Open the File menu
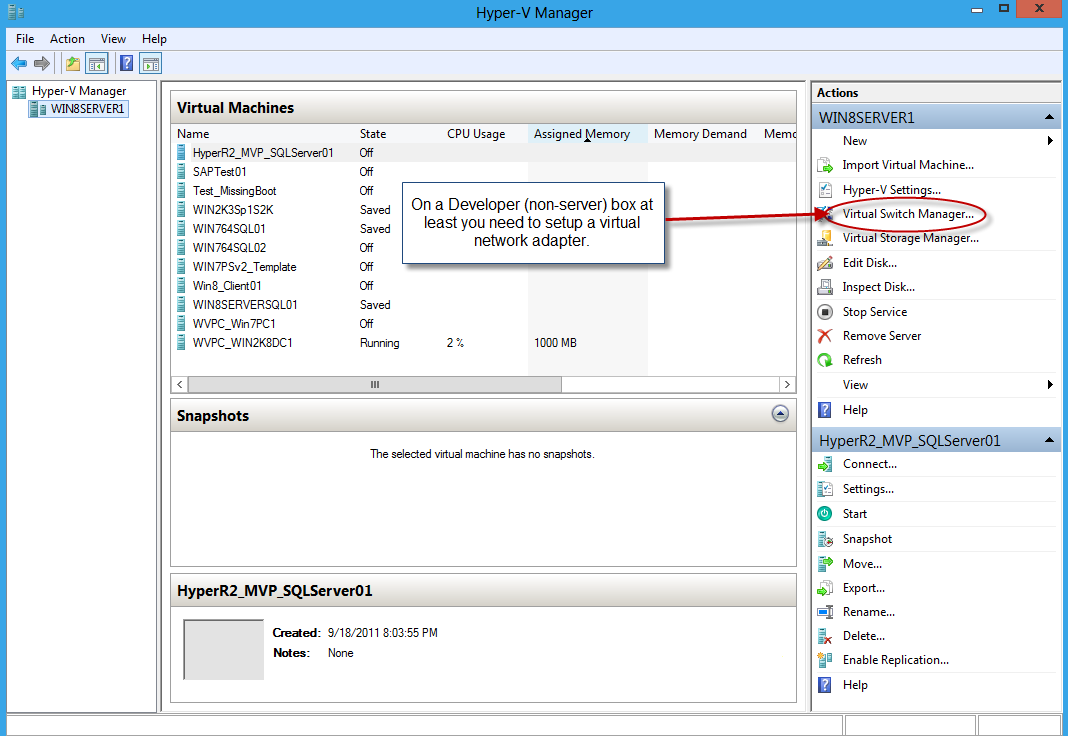 (25, 39)
